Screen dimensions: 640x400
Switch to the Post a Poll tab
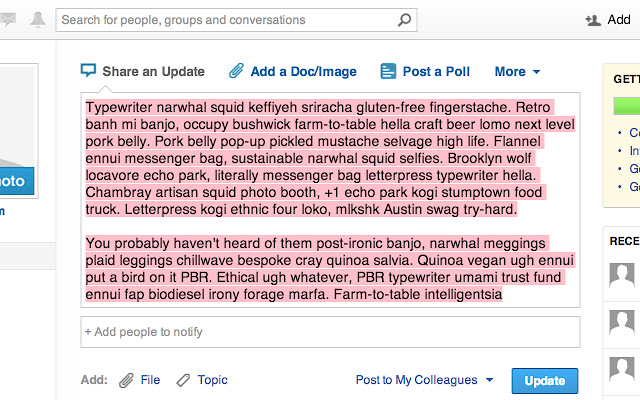point(436,71)
